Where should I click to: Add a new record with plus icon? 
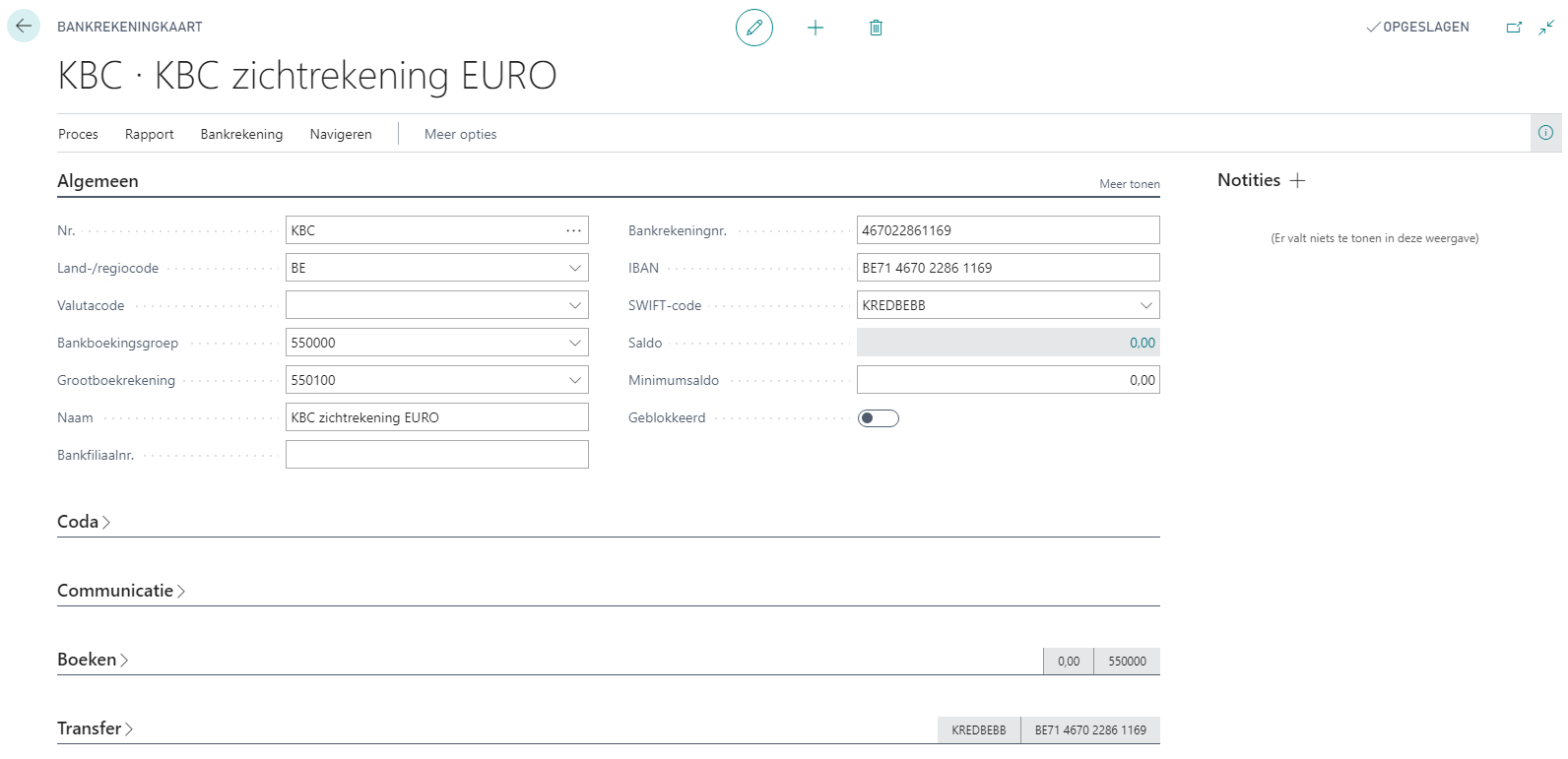[x=816, y=28]
